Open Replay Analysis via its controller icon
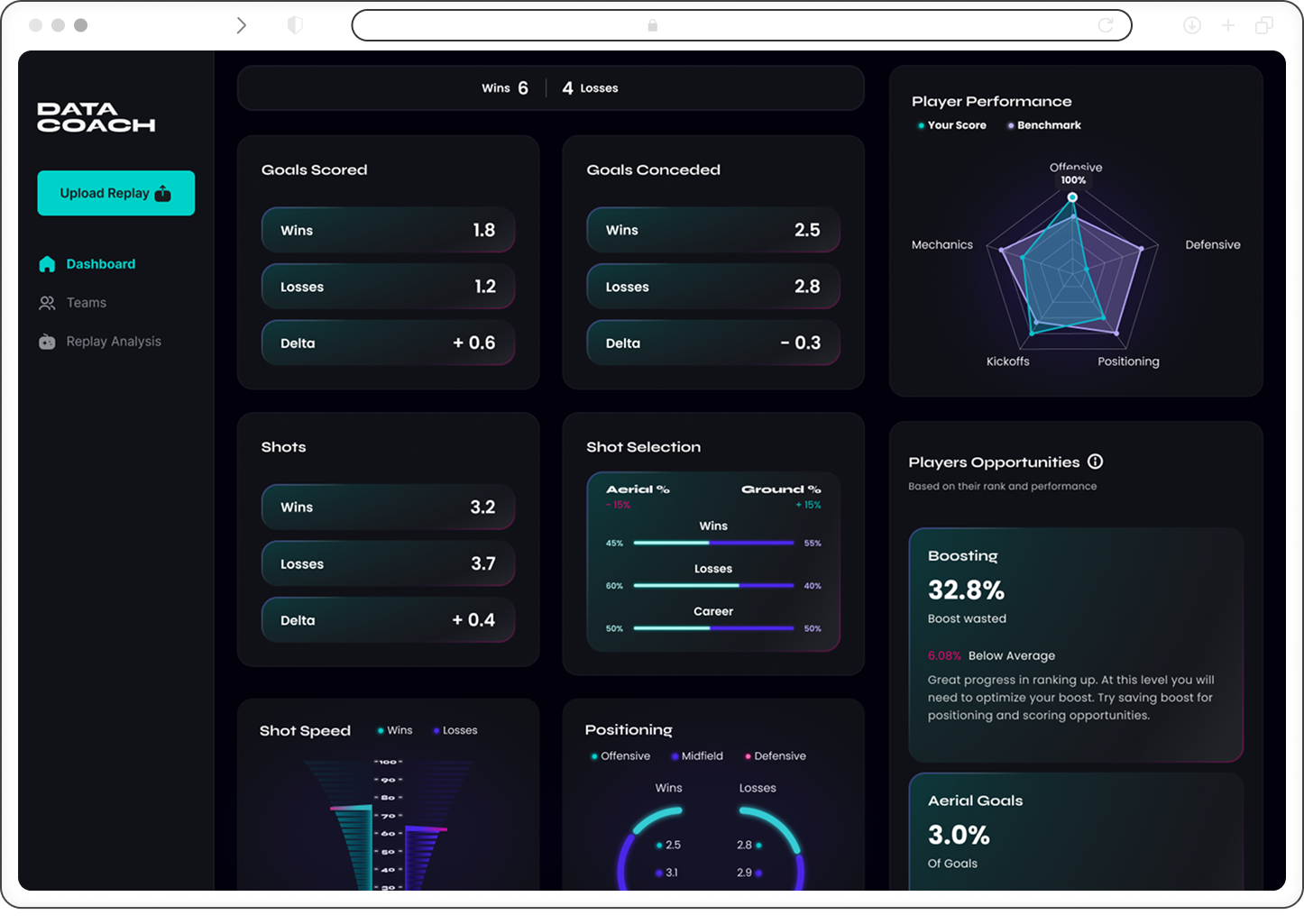1304x924 pixels. click(x=47, y=342)
